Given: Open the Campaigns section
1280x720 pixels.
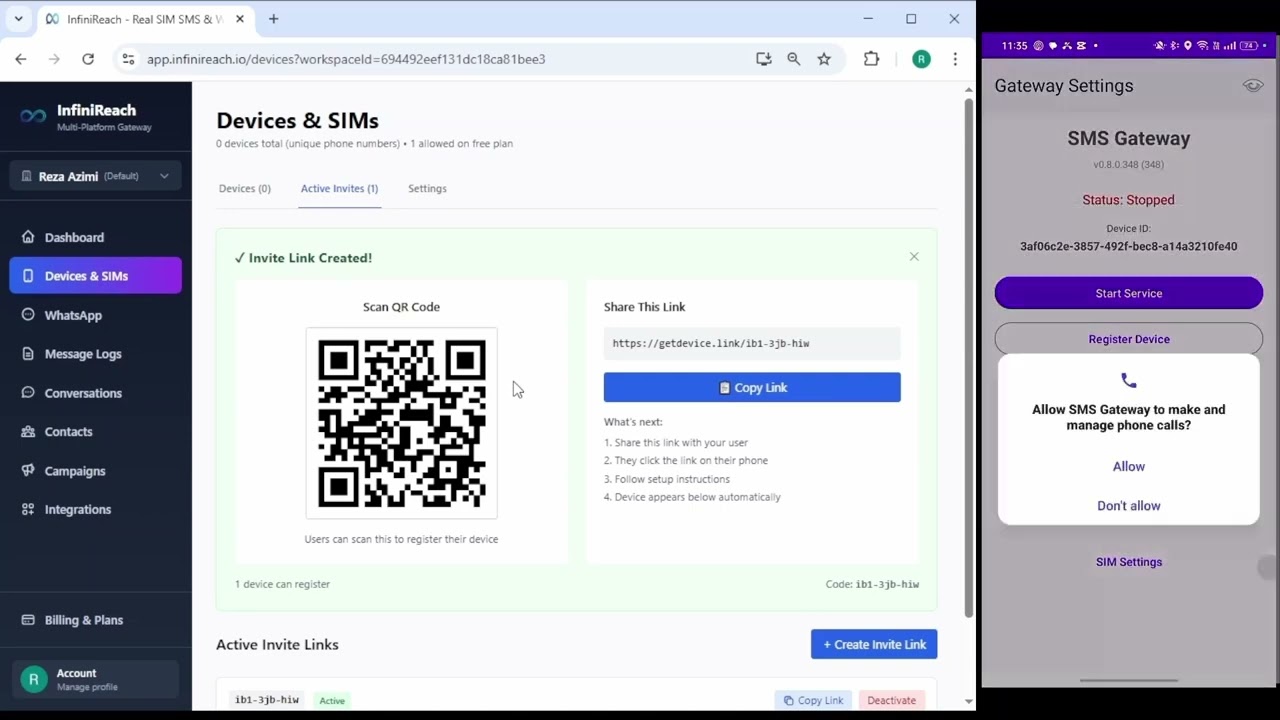Looking at the screenshot, I should [96, 471].
